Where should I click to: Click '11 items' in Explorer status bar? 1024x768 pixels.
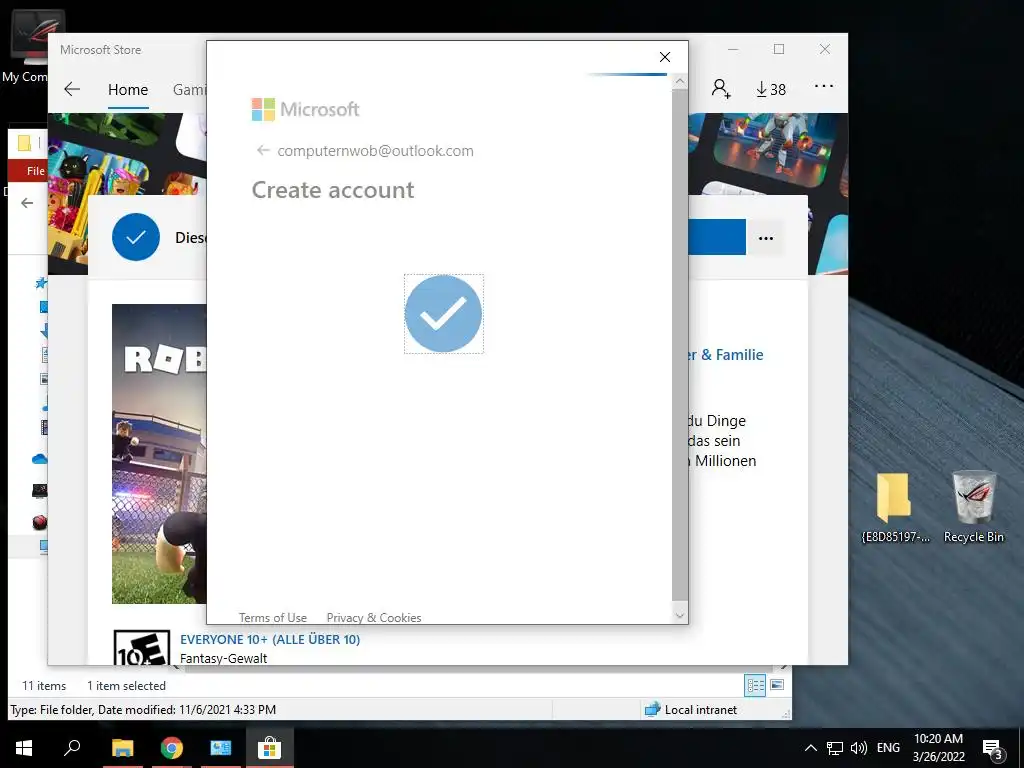tap(44, 686)
